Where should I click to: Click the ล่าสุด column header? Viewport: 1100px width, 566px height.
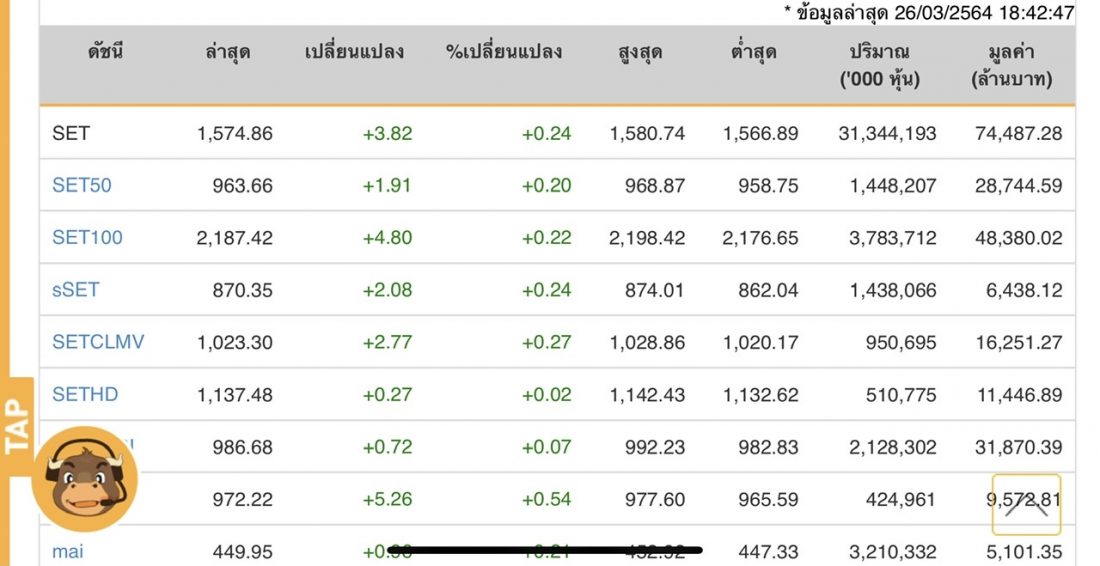[227, 52]
